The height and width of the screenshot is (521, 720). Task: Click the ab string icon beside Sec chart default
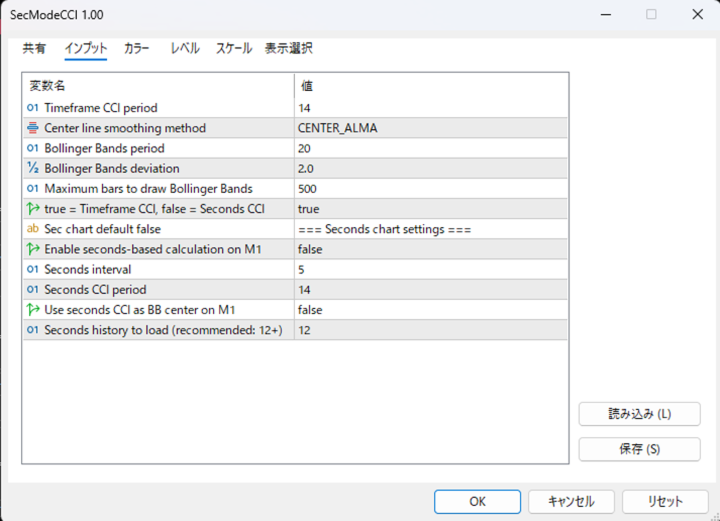click(x=33, y=229)
